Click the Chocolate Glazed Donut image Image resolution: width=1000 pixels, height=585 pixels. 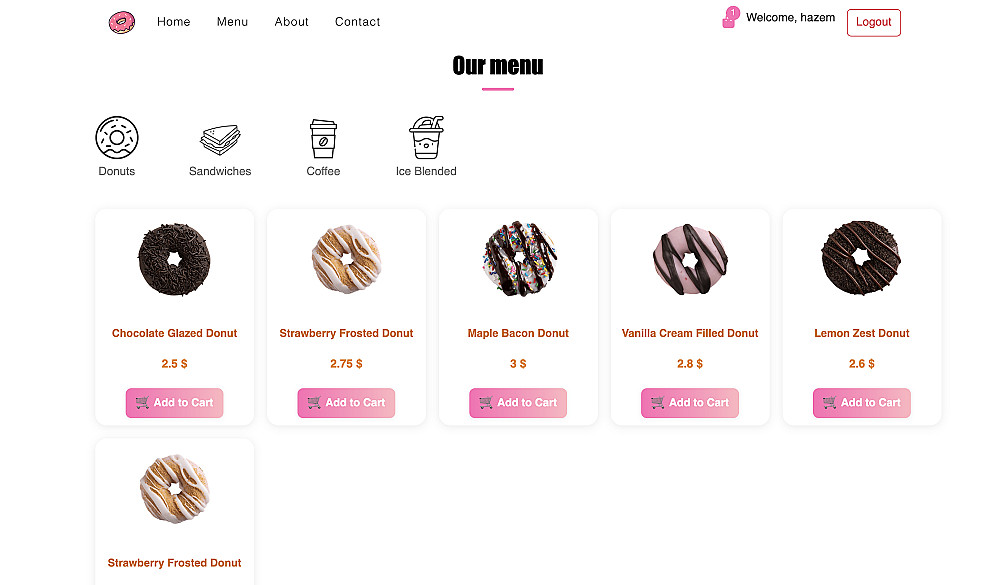[174, 259]
